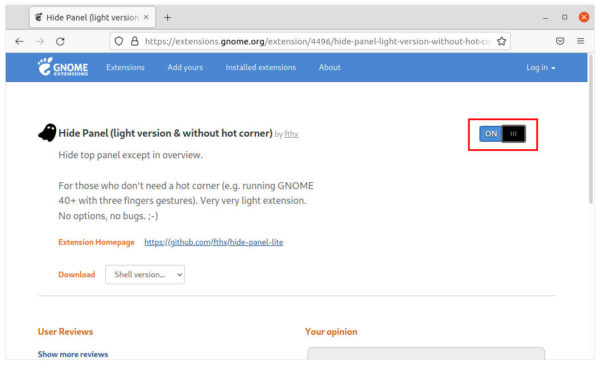Click into the Your opinion text box
600x365 pixels.
click(x=426, y=354)
